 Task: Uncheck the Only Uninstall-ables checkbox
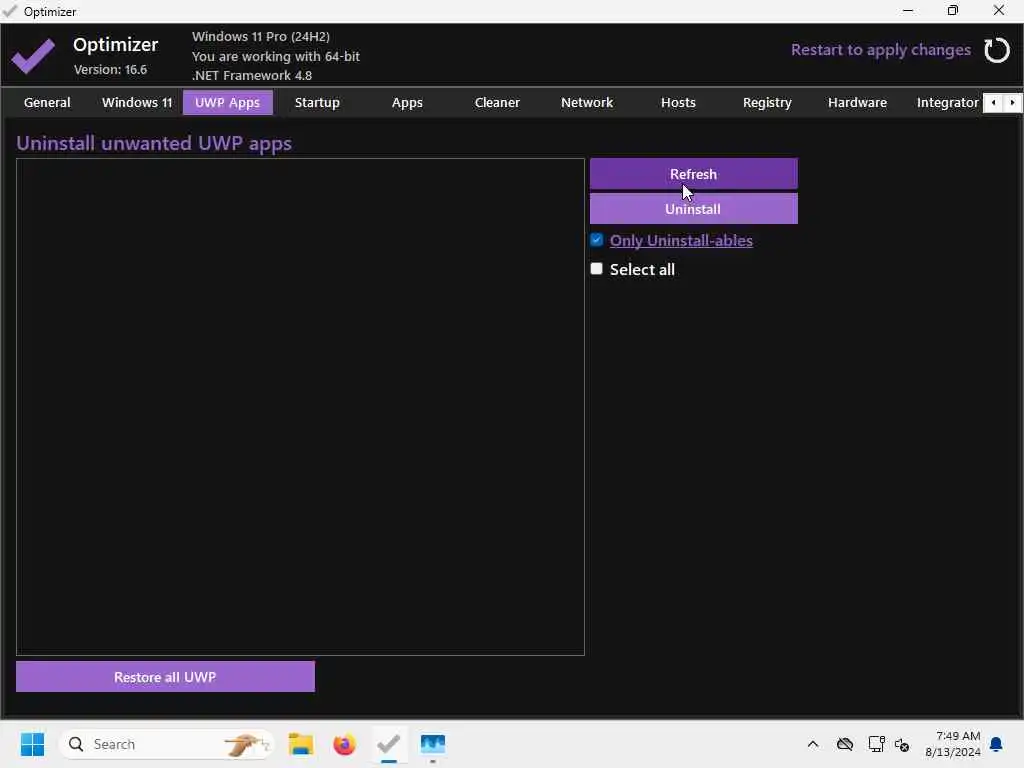(x=596, y=240)
